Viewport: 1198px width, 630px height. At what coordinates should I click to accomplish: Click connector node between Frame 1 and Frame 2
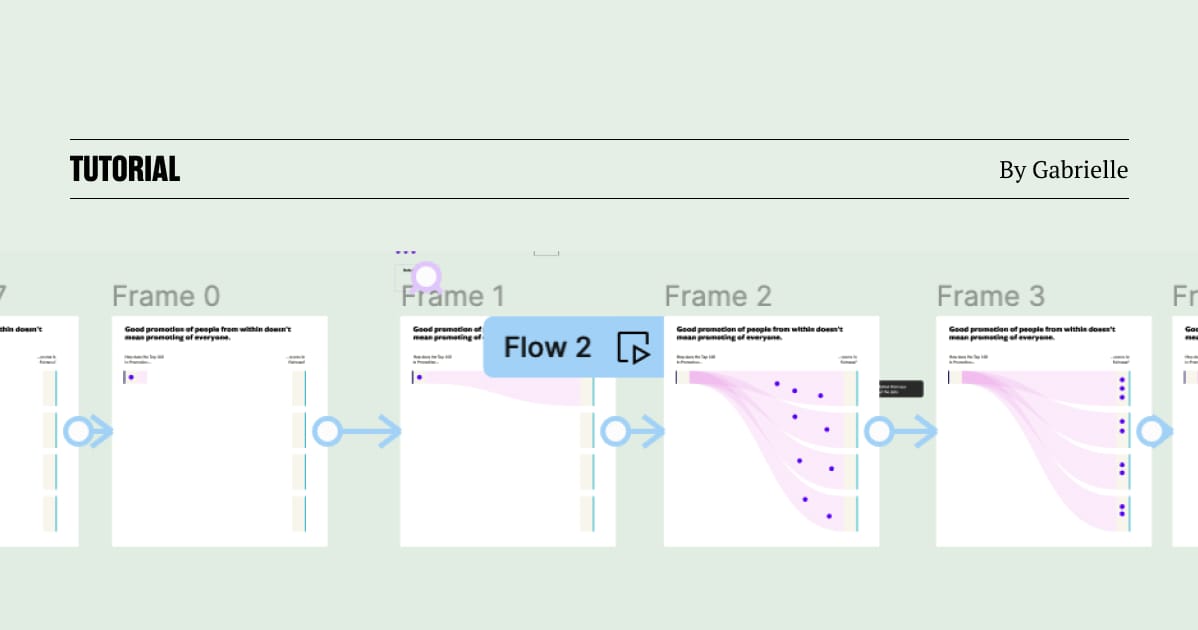(x=615, y=431)
